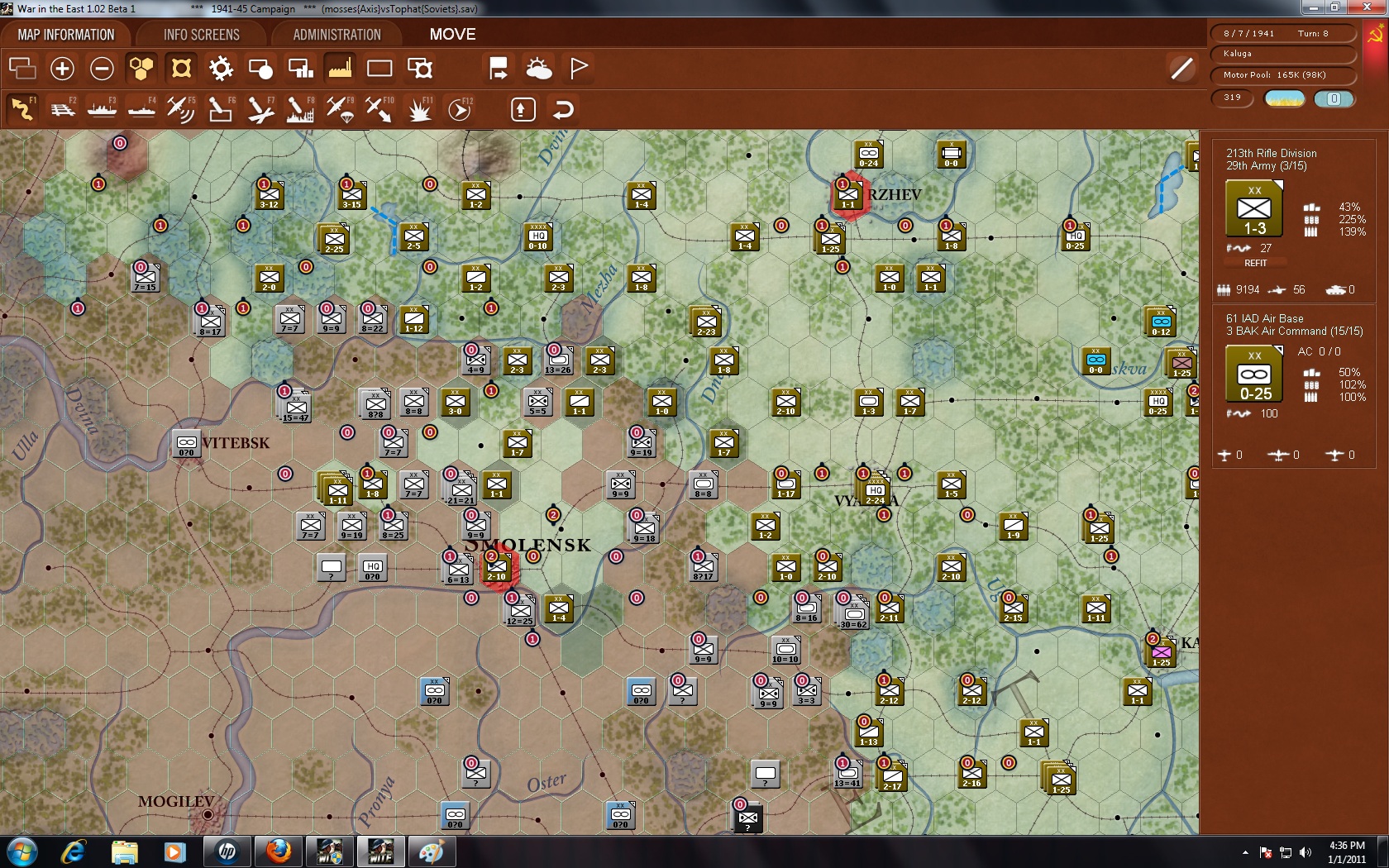Select the F9 air transport mode
The height and width of the screenshot is (868, 1389).
pyautogui.click(x=340, y=109)
